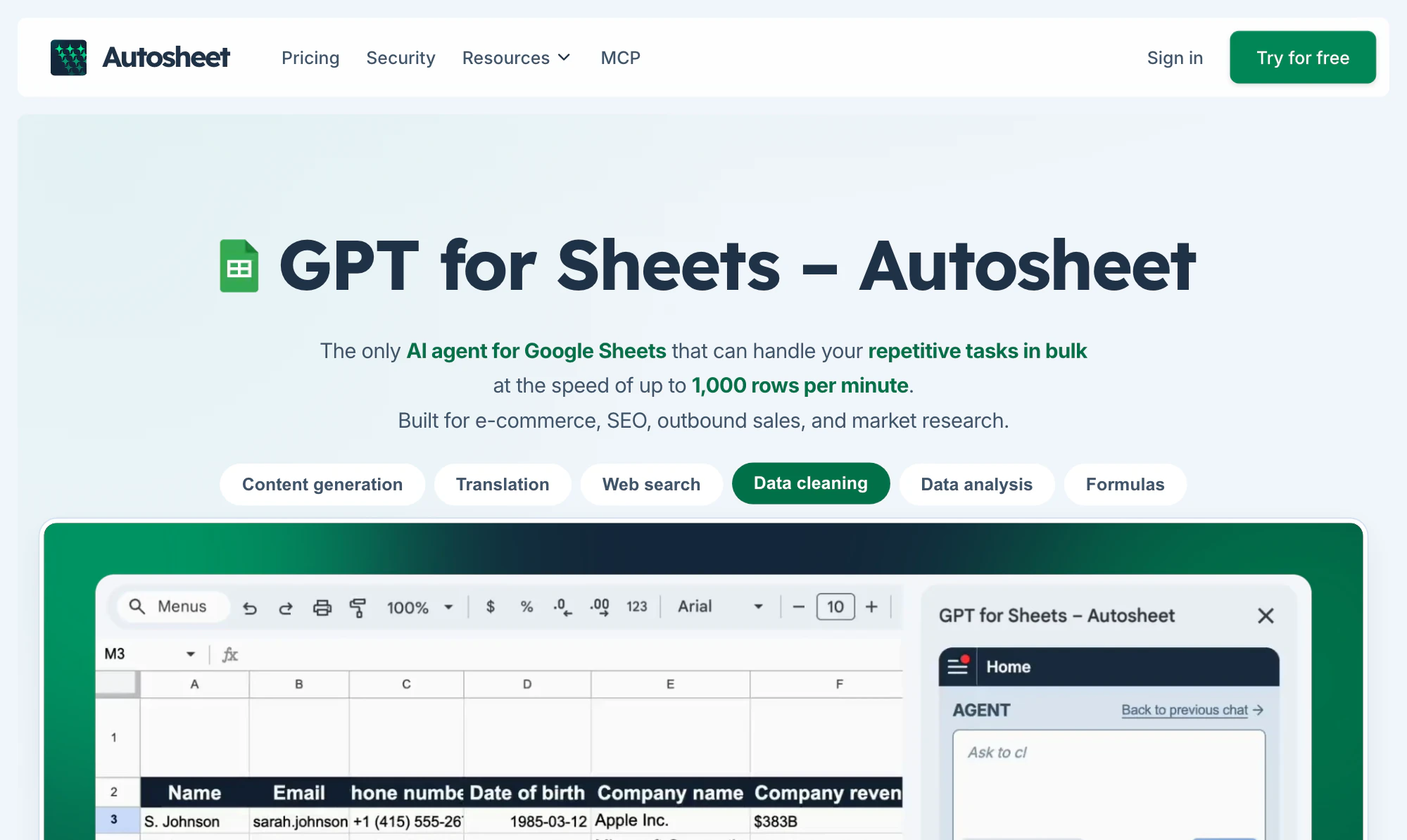
Task: Click the redo arrow in sheet toolbar
Action: point(286,608)
